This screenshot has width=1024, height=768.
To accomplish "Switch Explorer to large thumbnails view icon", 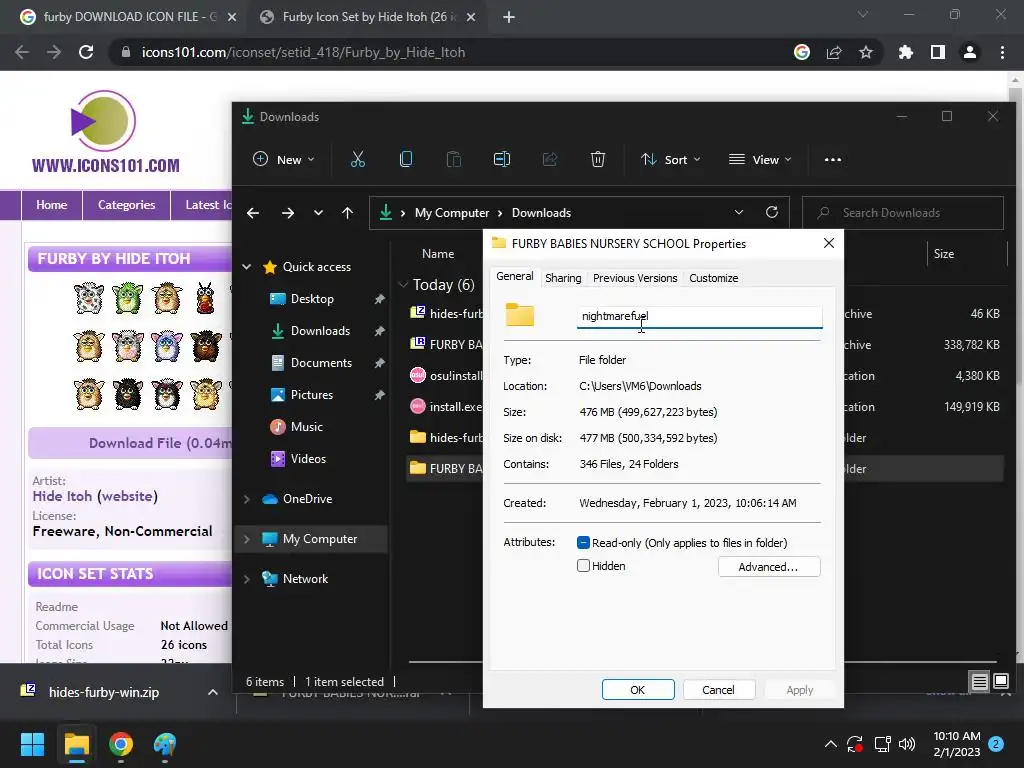I will 1000,682.
